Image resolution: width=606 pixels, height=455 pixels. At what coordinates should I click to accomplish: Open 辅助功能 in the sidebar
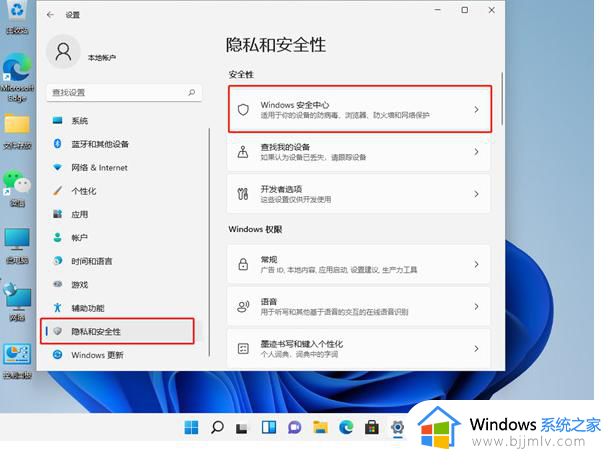pyautogui.click(x=124, y=308)
